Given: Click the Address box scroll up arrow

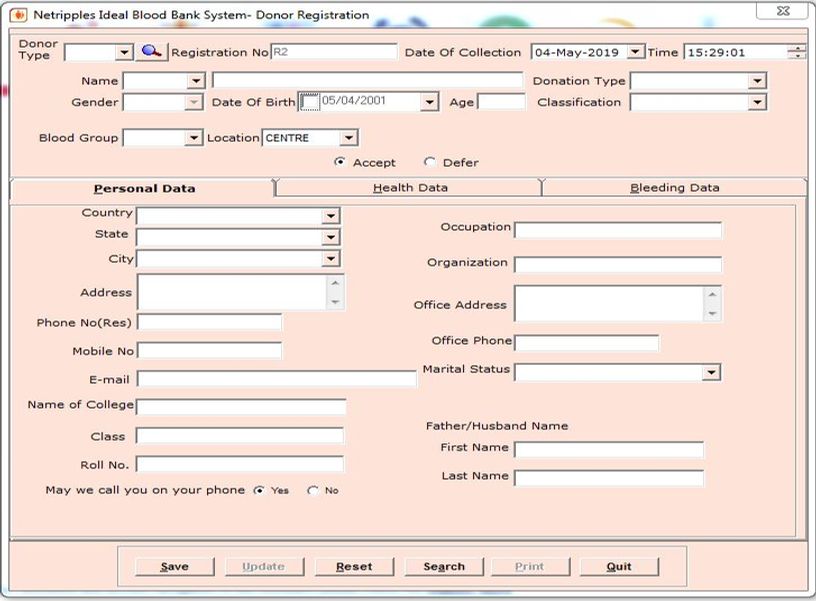Looking at the screenshot, I should 335,283.
